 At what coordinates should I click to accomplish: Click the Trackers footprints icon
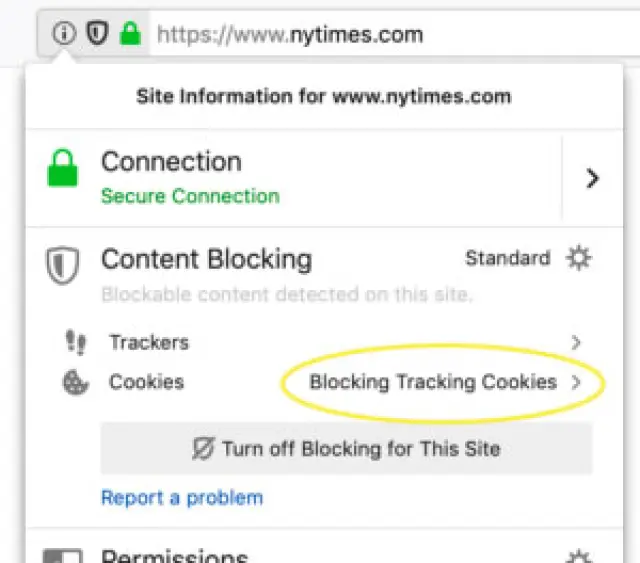[x=75, y=342]
